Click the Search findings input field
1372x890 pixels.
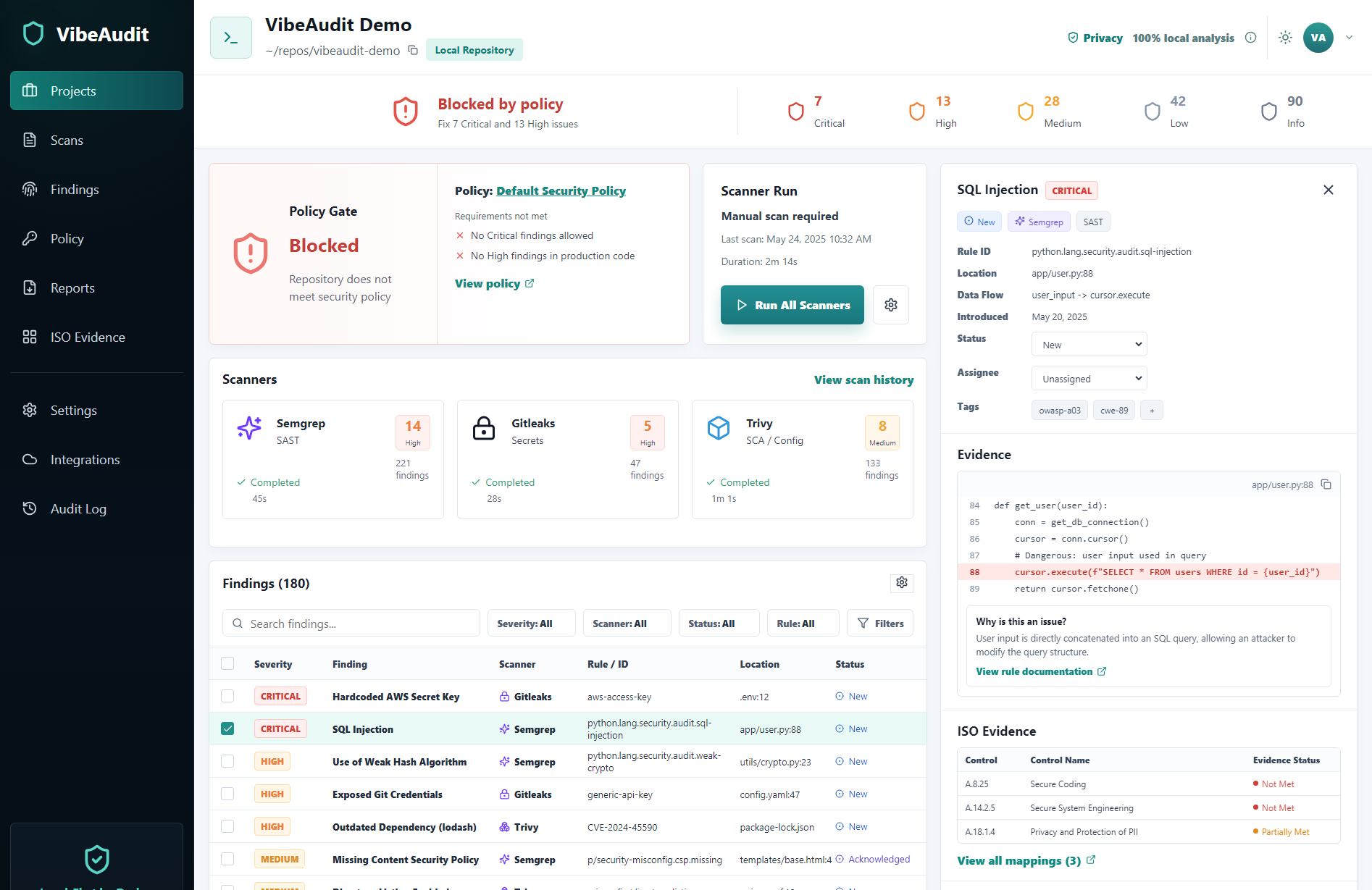coord(351,624)
